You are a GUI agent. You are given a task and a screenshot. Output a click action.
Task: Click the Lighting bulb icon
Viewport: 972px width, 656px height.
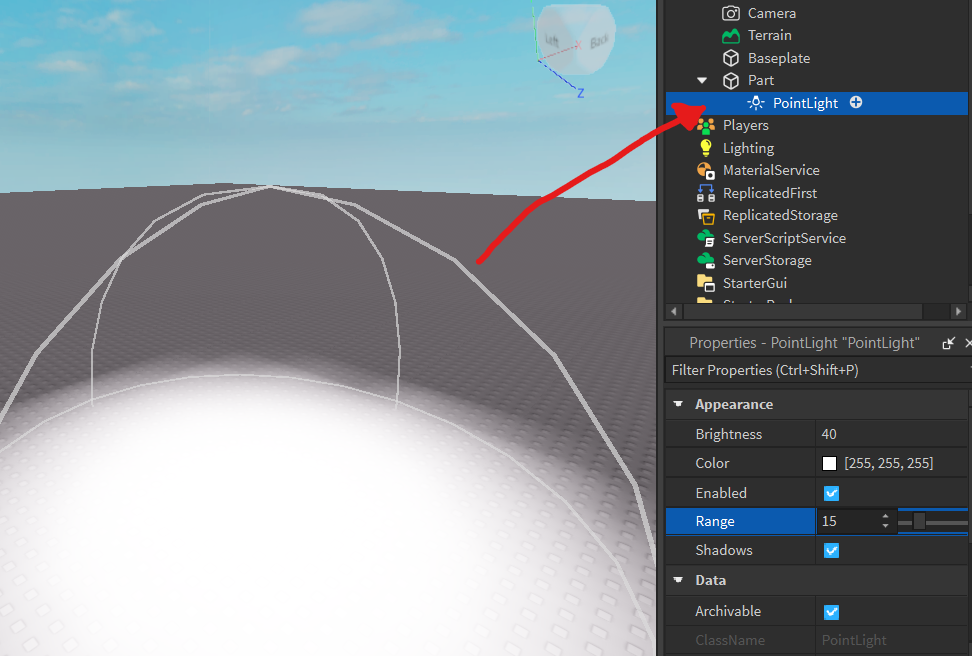coord(705,148)
